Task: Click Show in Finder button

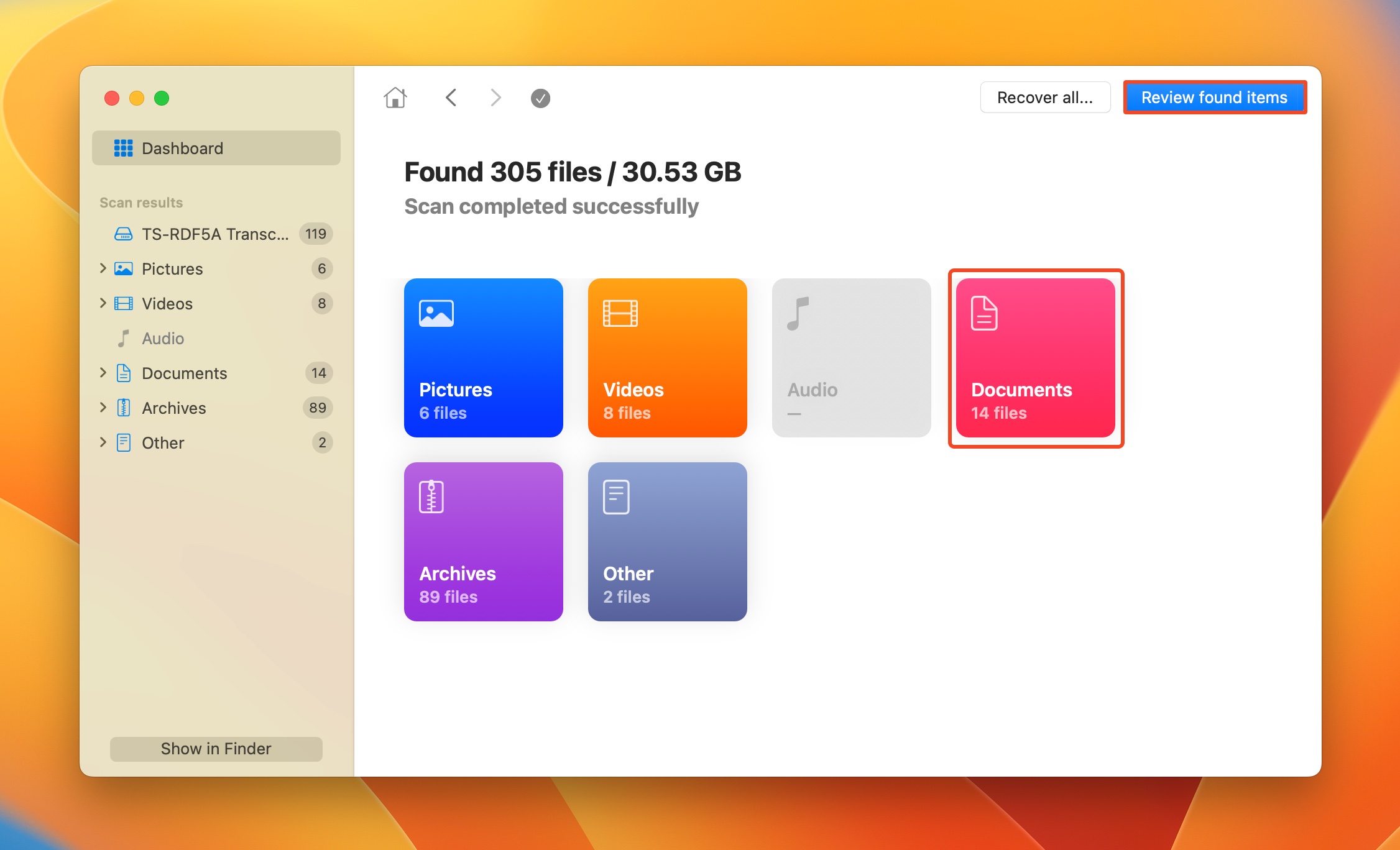Action: pos(215,748)
